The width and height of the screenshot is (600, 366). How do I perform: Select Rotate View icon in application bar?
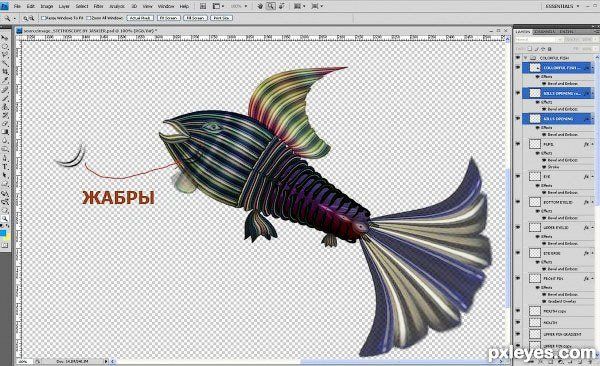282,6
